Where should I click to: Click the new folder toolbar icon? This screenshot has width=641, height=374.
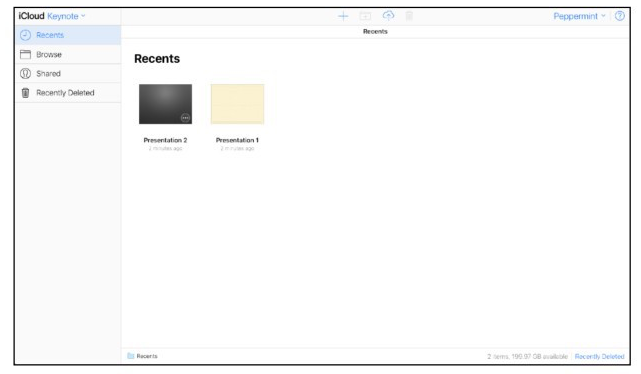pos(365,16)
